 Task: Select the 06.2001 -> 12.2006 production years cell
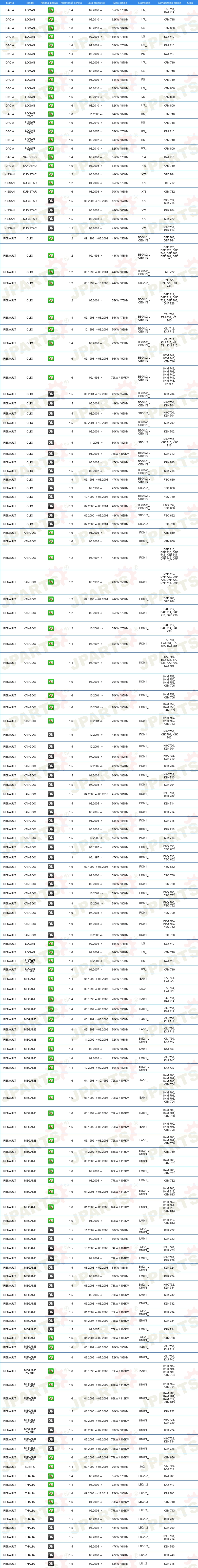click(x=96, y=394)
